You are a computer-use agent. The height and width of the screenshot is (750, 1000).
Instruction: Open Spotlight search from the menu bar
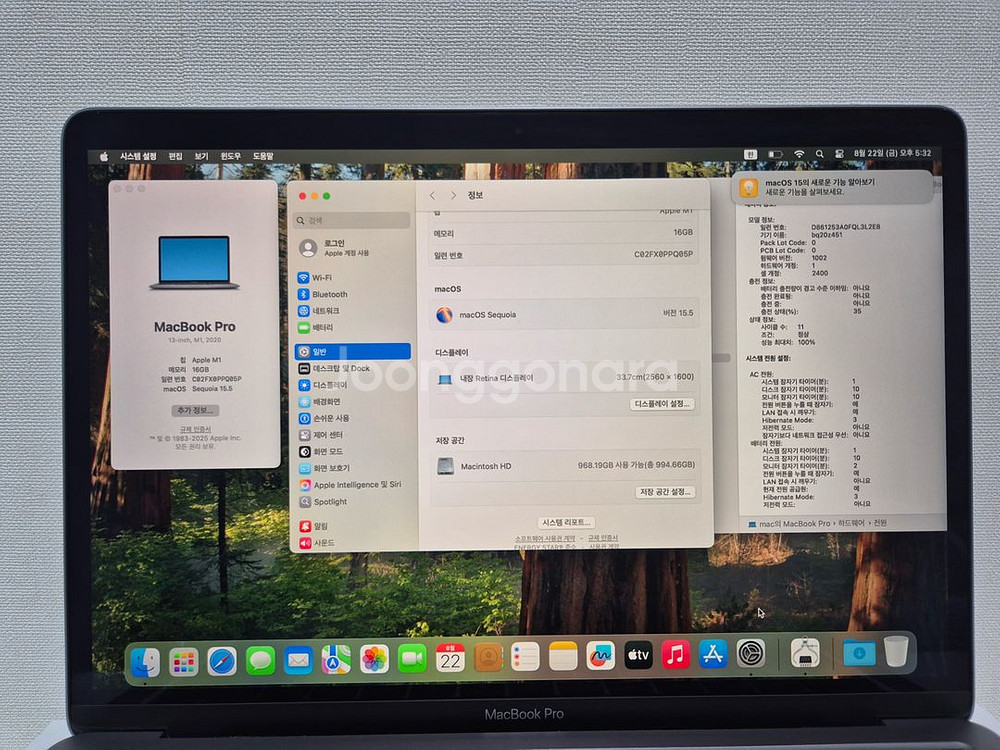click(820, 154)
